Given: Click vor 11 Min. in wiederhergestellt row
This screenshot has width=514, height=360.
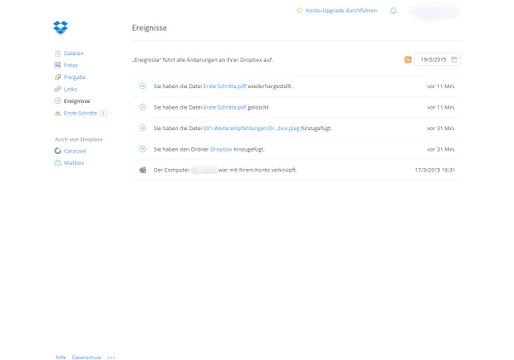Looking at the screenshot, I should (x=441, y=86).
